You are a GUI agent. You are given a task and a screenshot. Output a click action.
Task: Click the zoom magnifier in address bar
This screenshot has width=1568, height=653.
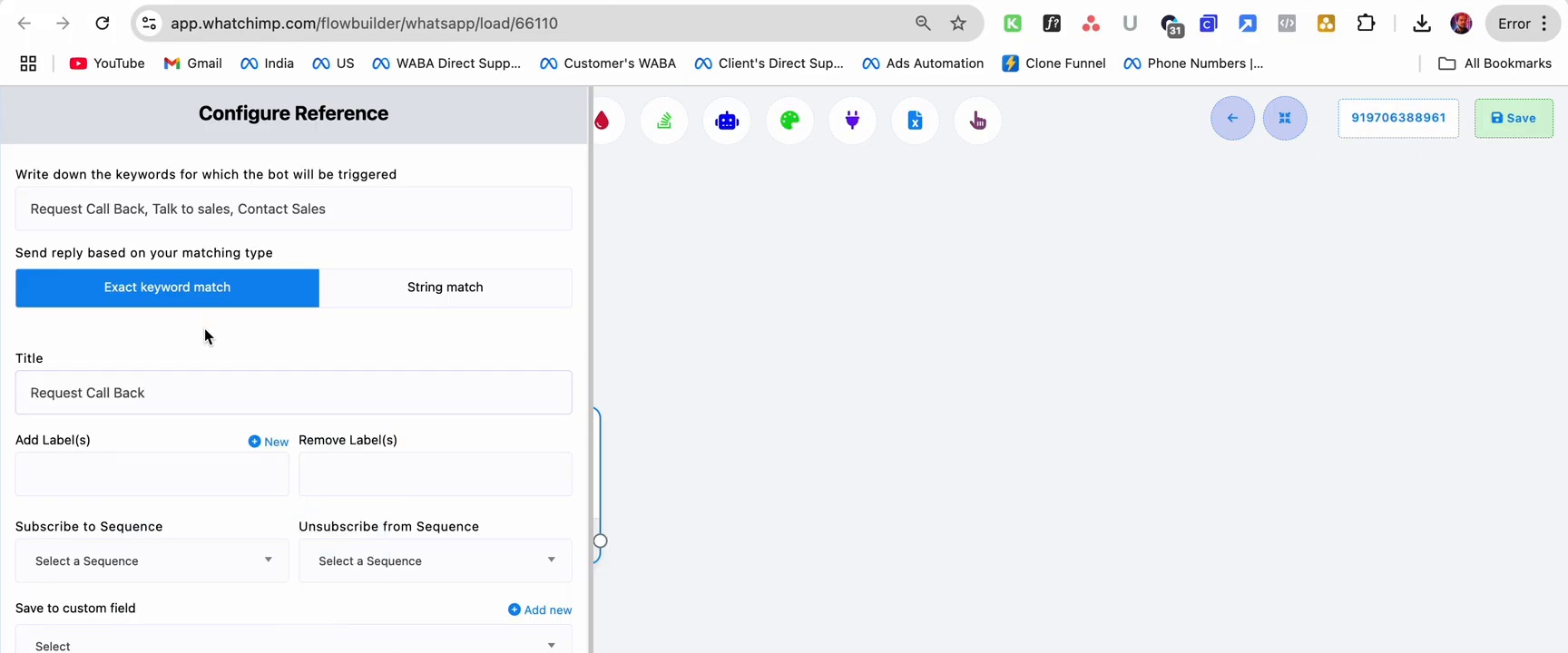coord(923,24)
